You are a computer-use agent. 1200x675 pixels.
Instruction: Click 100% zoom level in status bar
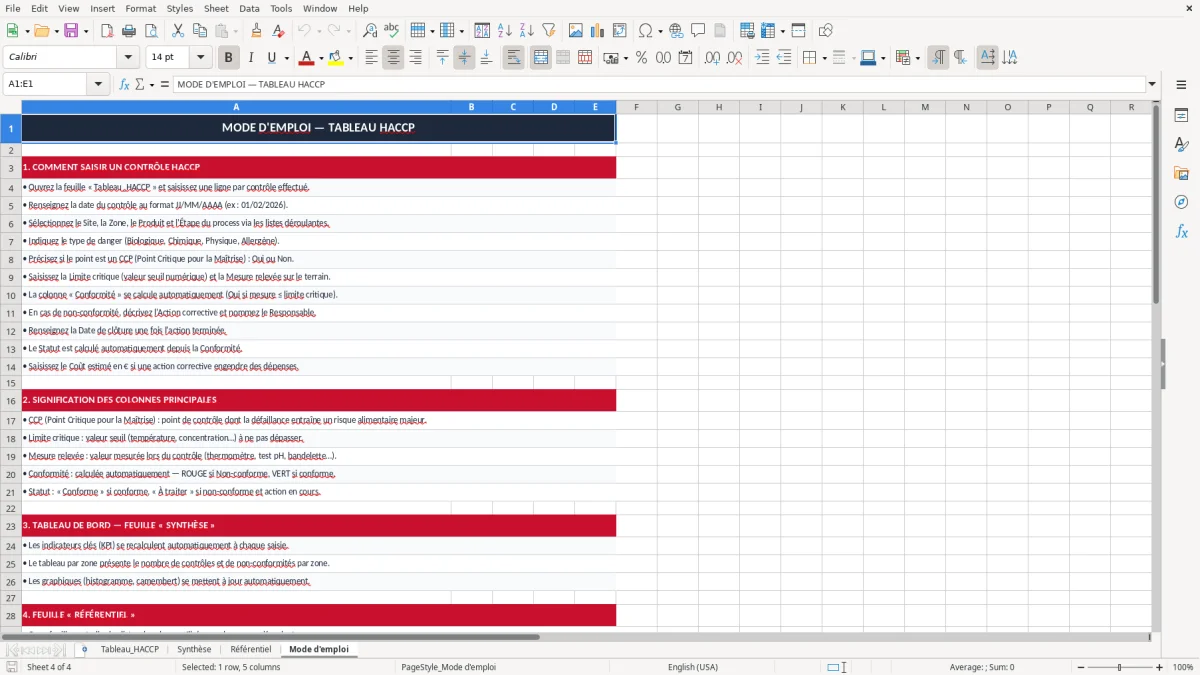[1183, 667]
